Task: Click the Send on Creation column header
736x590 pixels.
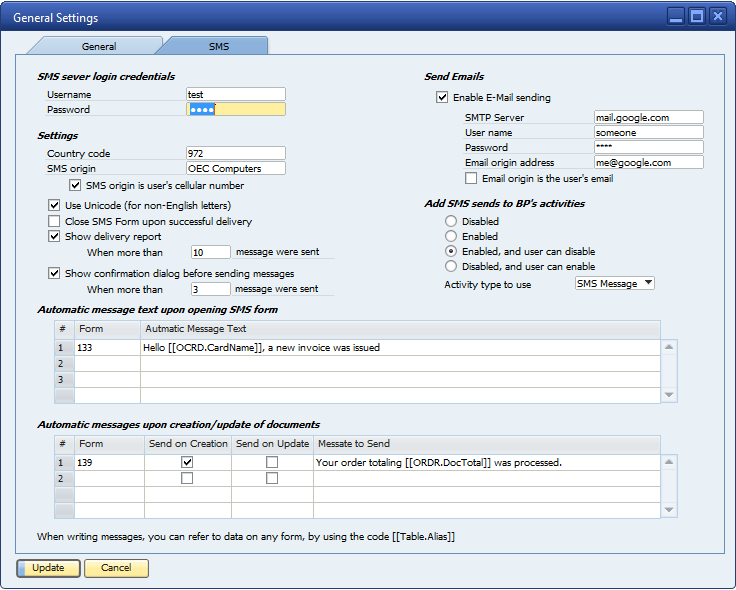Action: (x=188, y=444)
